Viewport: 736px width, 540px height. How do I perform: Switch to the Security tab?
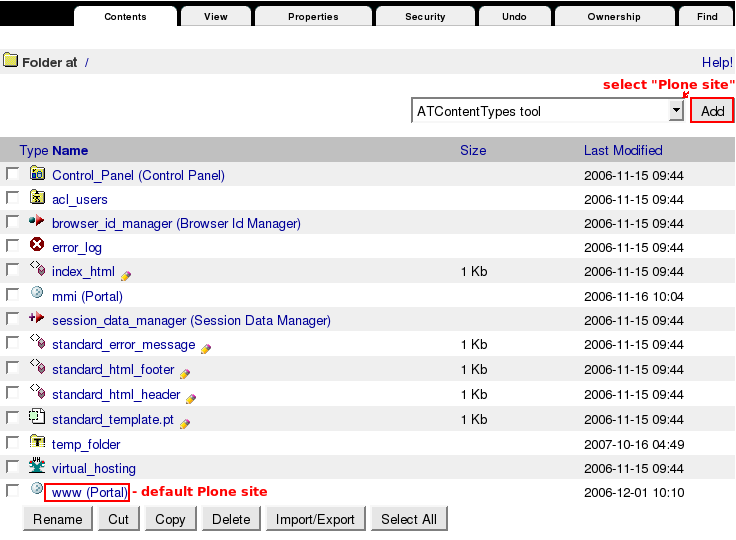(425, 17)
